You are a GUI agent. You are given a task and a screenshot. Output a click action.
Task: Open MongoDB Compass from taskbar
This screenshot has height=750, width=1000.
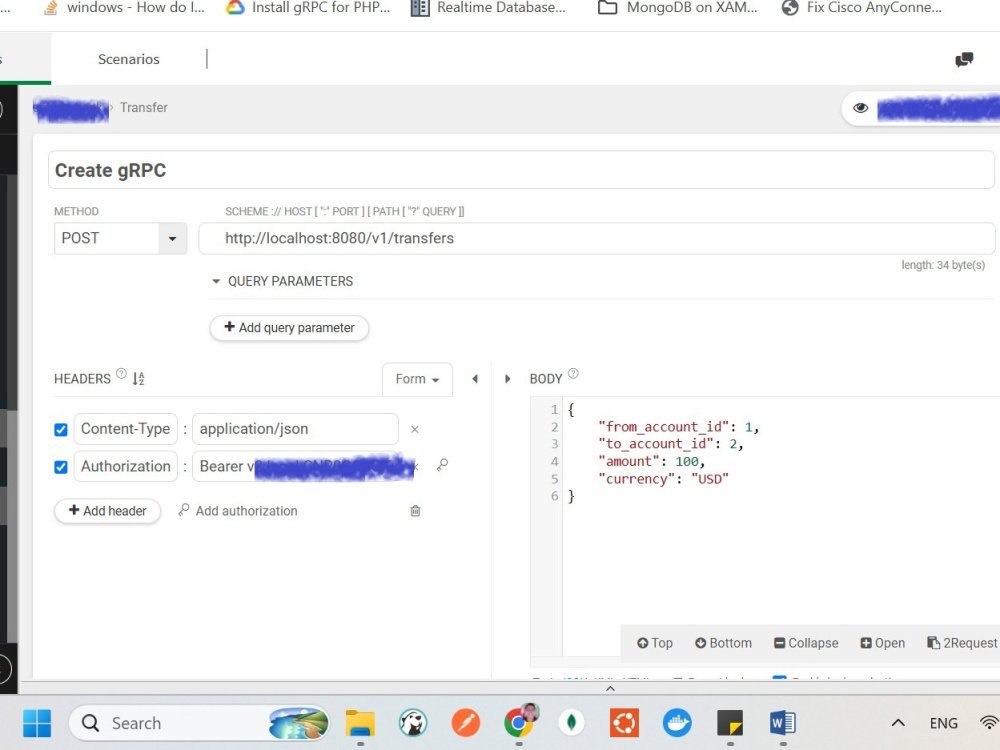click(571, 723)
